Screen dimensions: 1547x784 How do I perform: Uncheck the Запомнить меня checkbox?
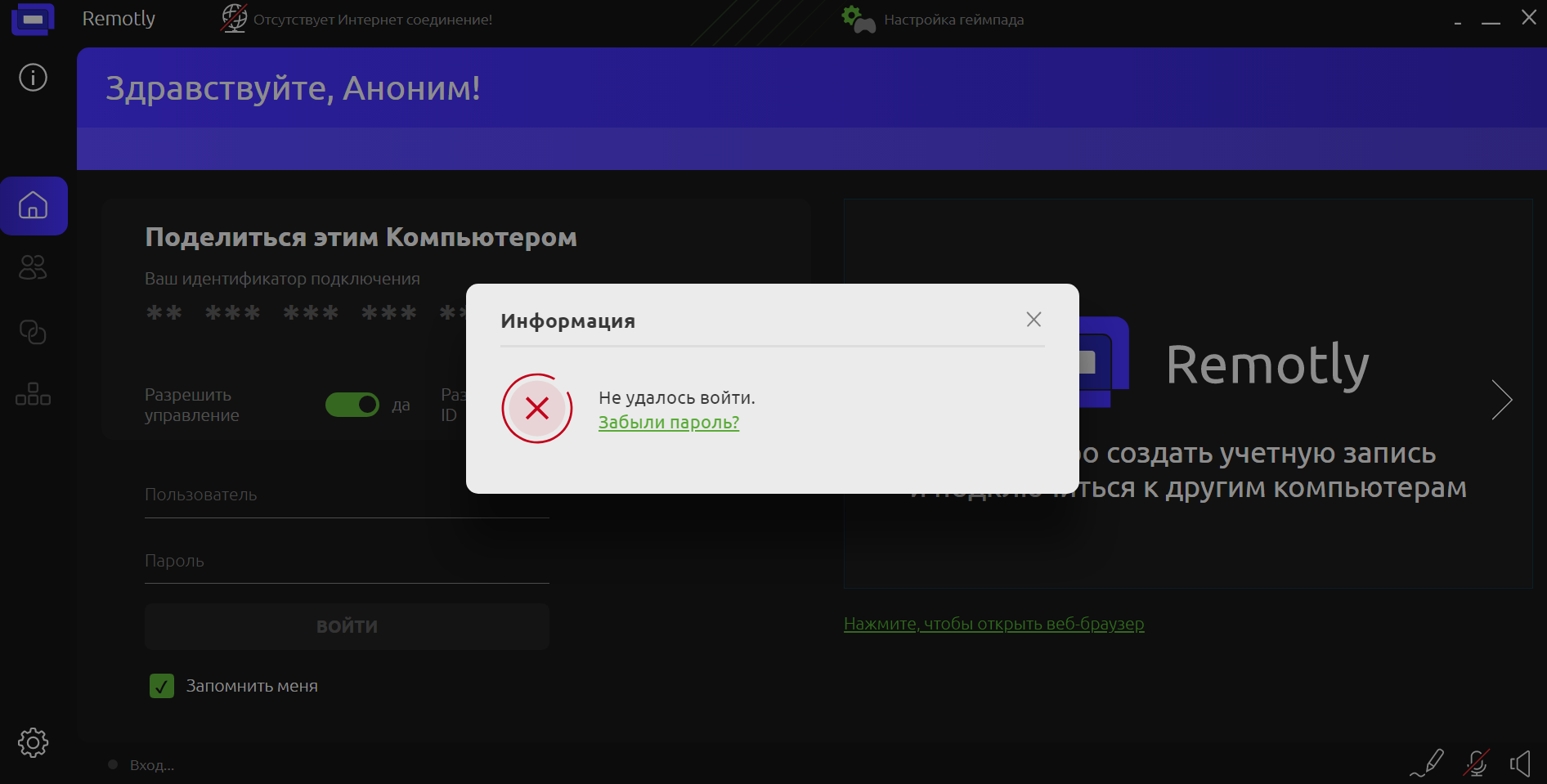(x=162, y=686)
